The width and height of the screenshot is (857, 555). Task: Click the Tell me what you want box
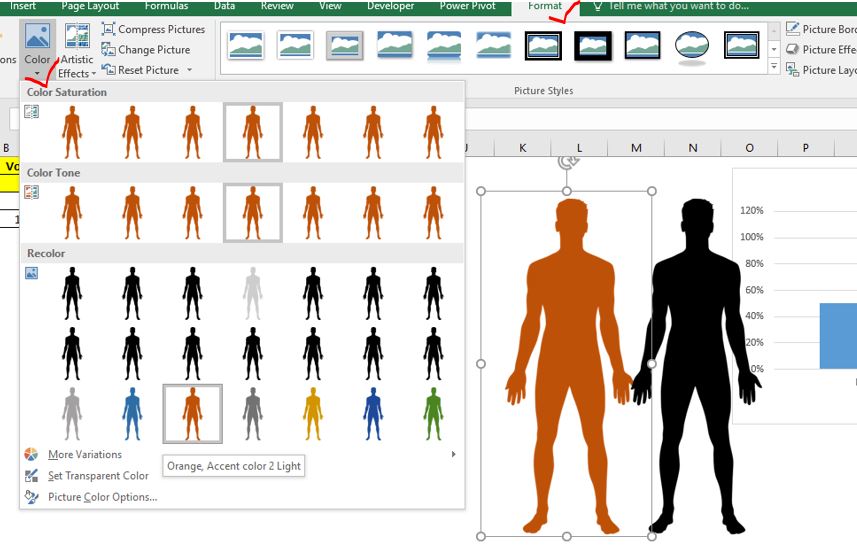pyautogui.click(x=671, y=6)
